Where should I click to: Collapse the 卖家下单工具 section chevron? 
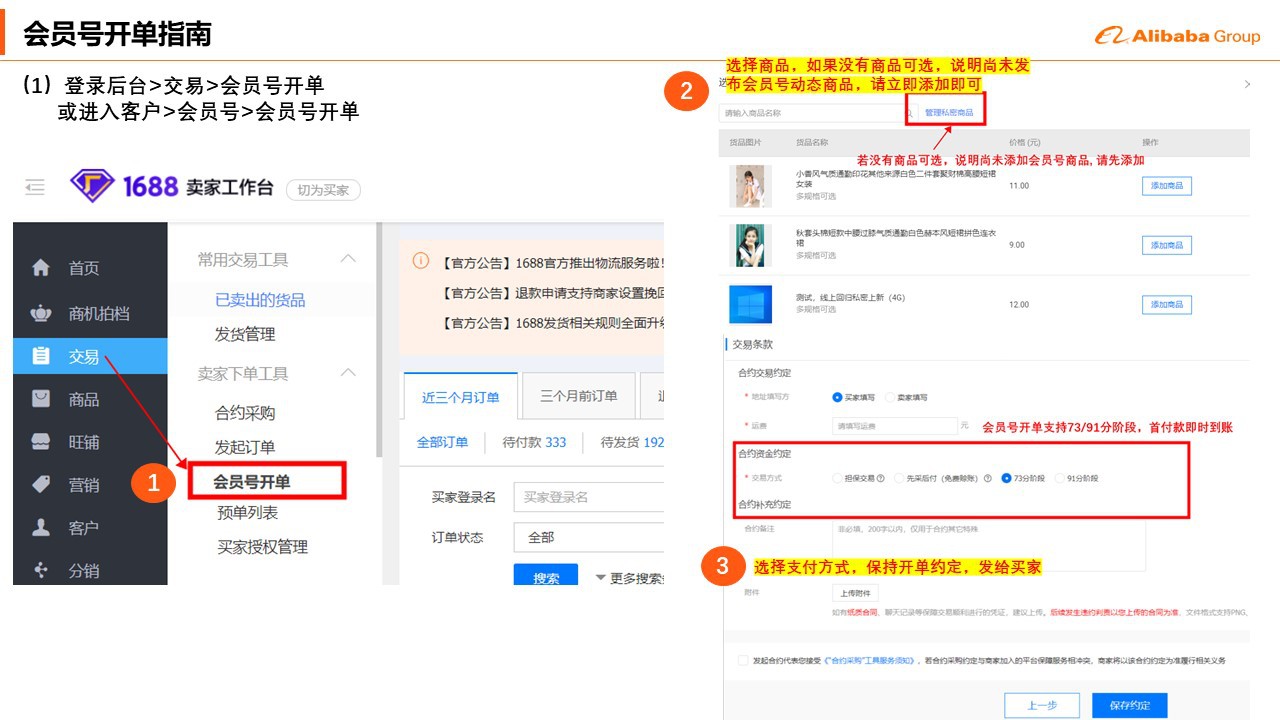[348, 373]
